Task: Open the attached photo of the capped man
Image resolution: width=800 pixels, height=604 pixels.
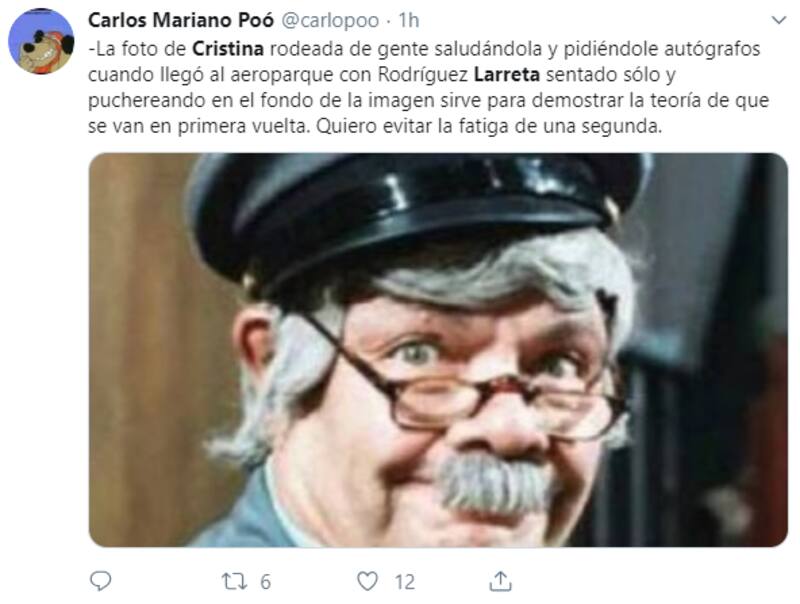Action: pyautogui.click(x=438, y=350)
